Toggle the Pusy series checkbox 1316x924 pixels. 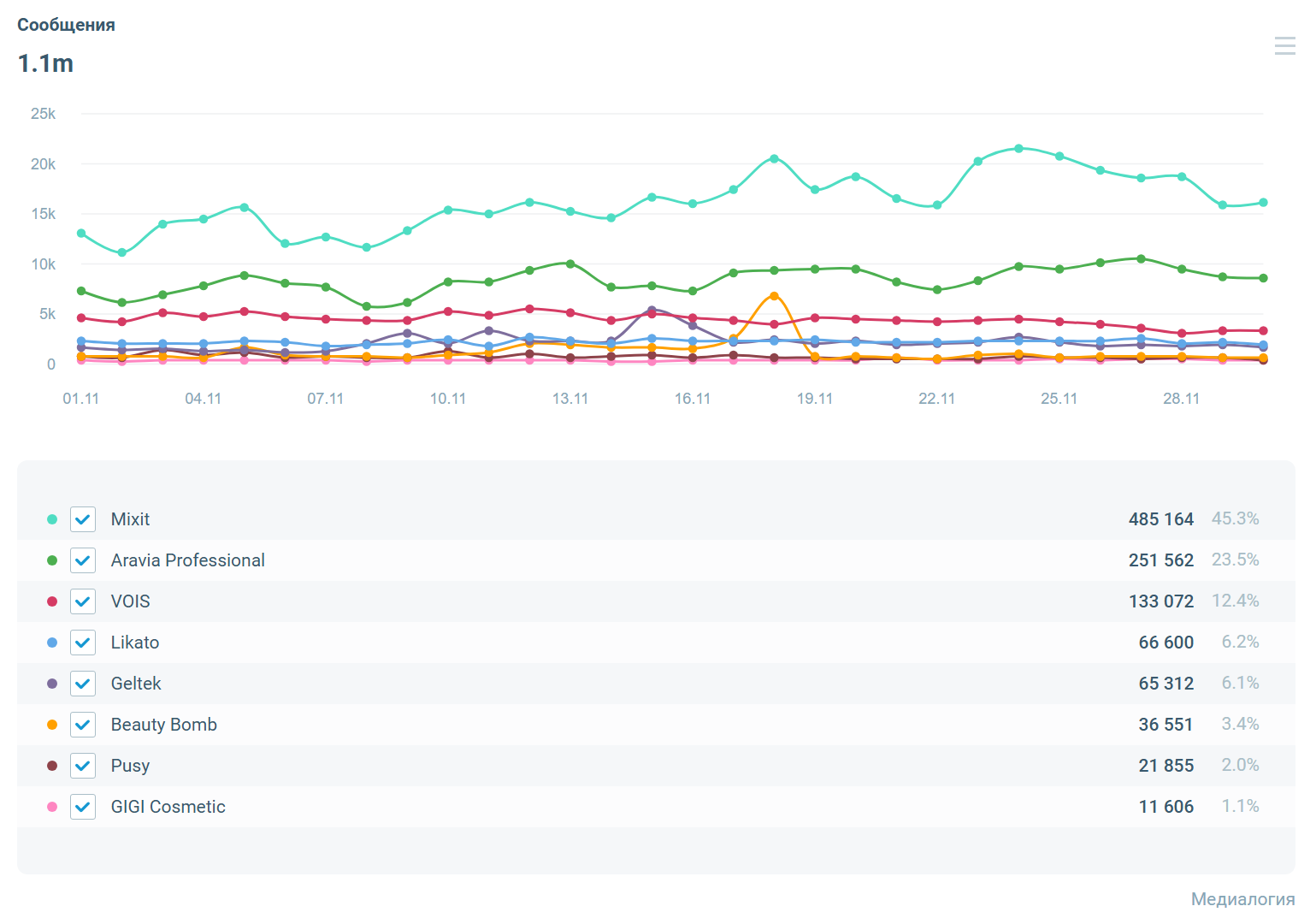(x=83, y=766)
